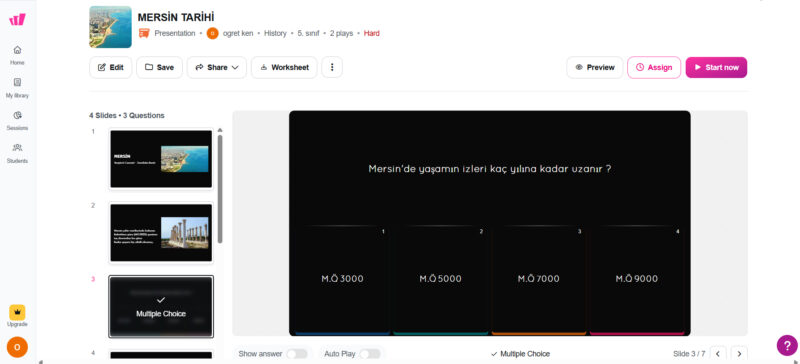Open My library in sidebar
Screen dimensions: 800x364
[x=17, y=88]
